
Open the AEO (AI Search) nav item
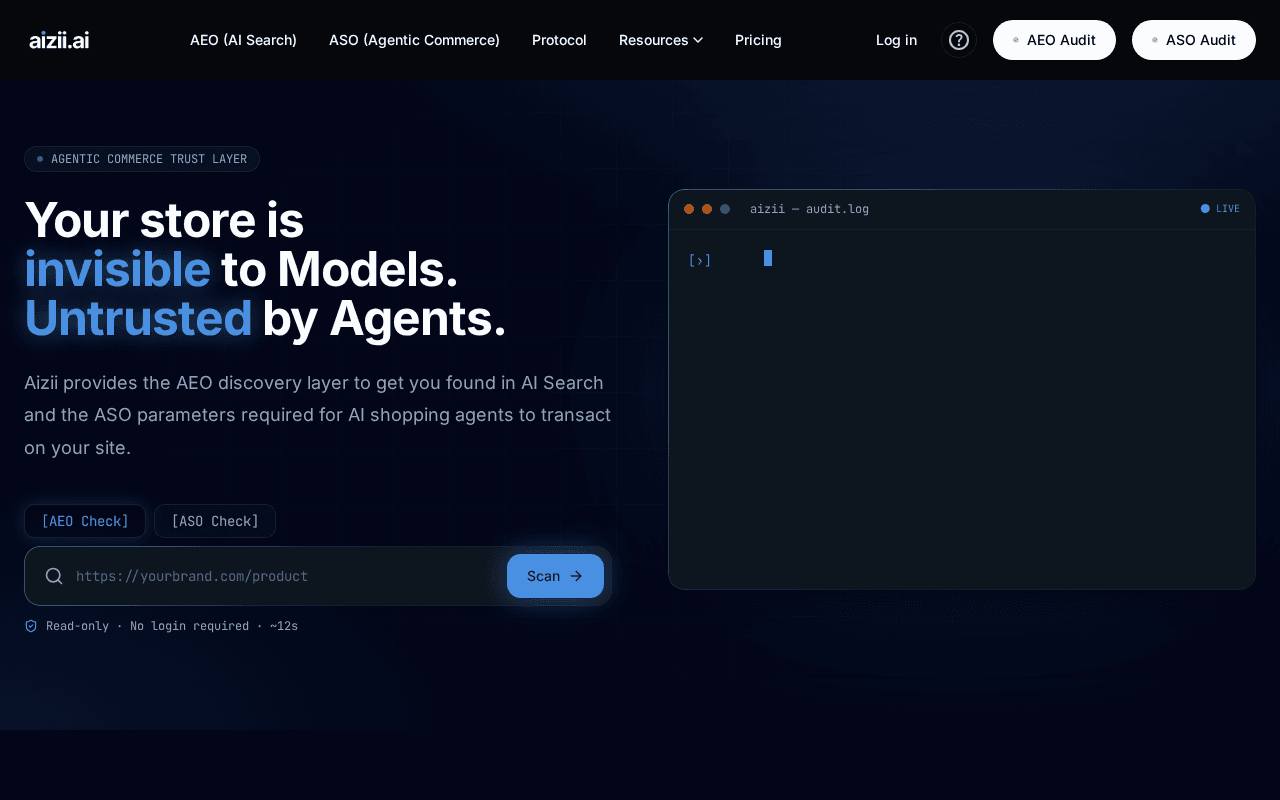pyautogui.click(x=243, y=40)
